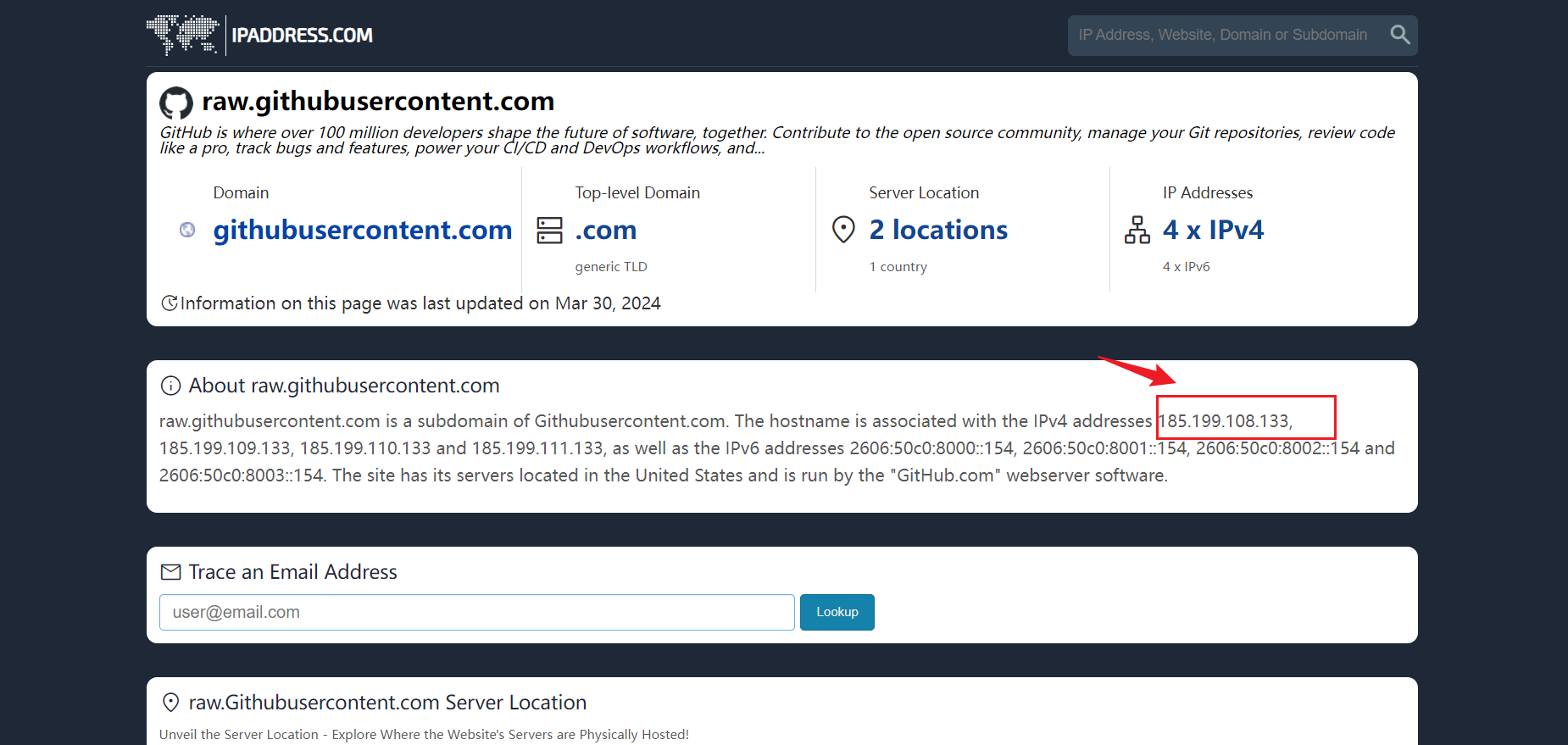
Task: Focus the user@email.com input field
Action: (x=476, y=612)
